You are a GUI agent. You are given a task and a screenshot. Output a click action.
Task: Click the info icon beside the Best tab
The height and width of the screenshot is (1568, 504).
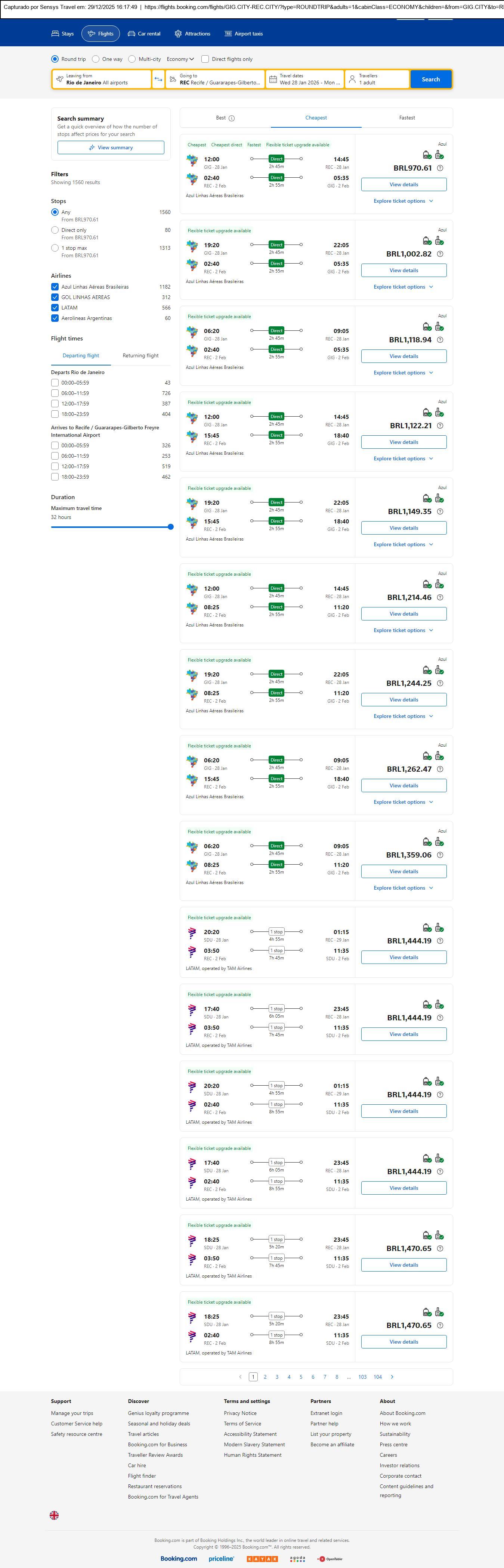click(x=232, y=118)
